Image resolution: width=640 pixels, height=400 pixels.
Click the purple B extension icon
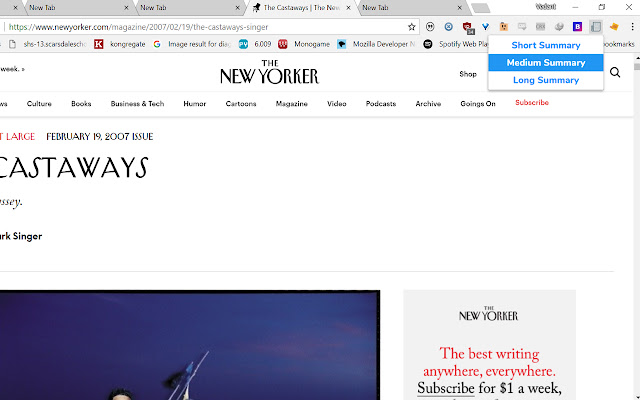(577, 27)
